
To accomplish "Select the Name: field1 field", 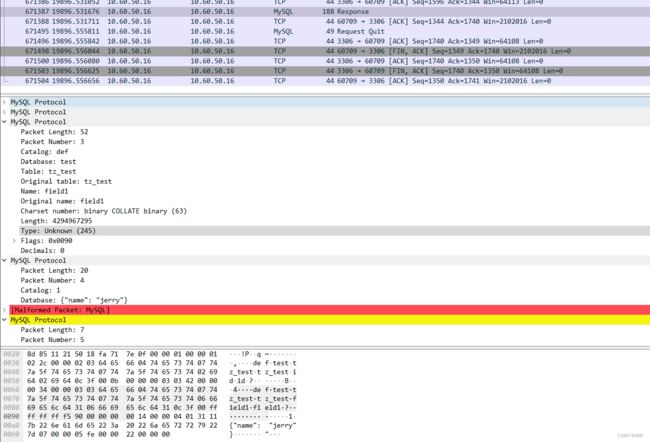I will coord(44,192).
